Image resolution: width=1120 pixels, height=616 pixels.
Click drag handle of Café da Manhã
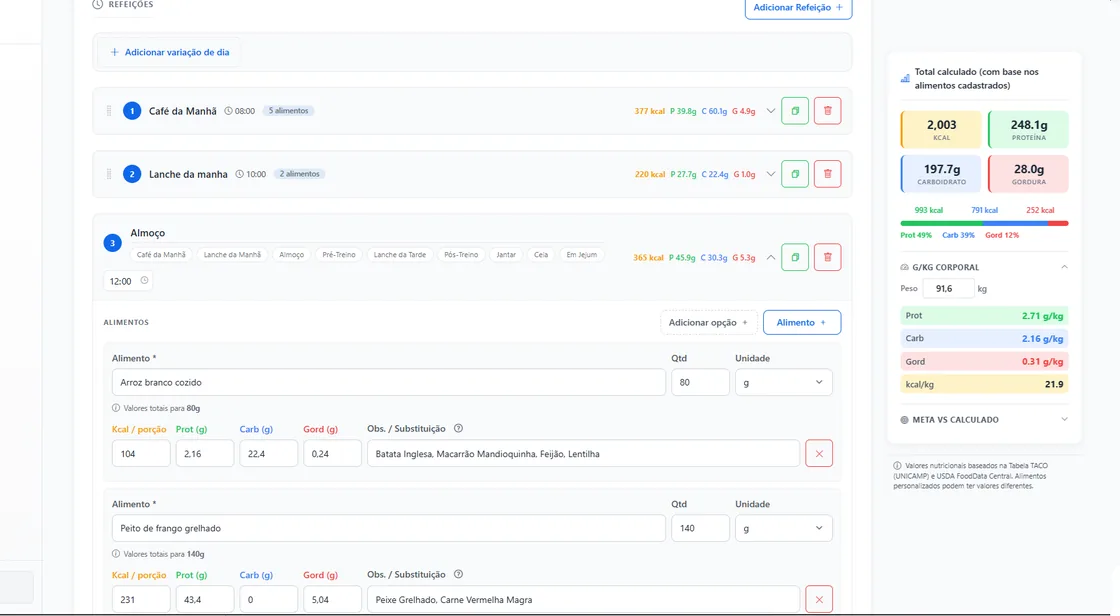coord(109,111)
